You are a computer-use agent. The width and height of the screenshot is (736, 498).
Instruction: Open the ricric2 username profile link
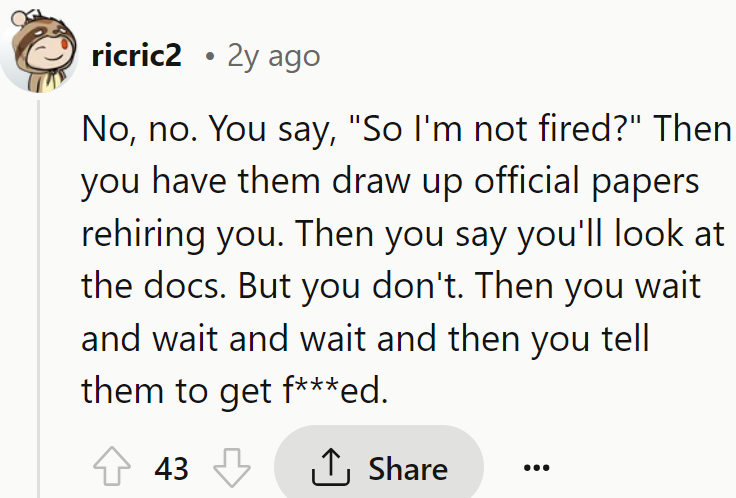coord(137,56)
